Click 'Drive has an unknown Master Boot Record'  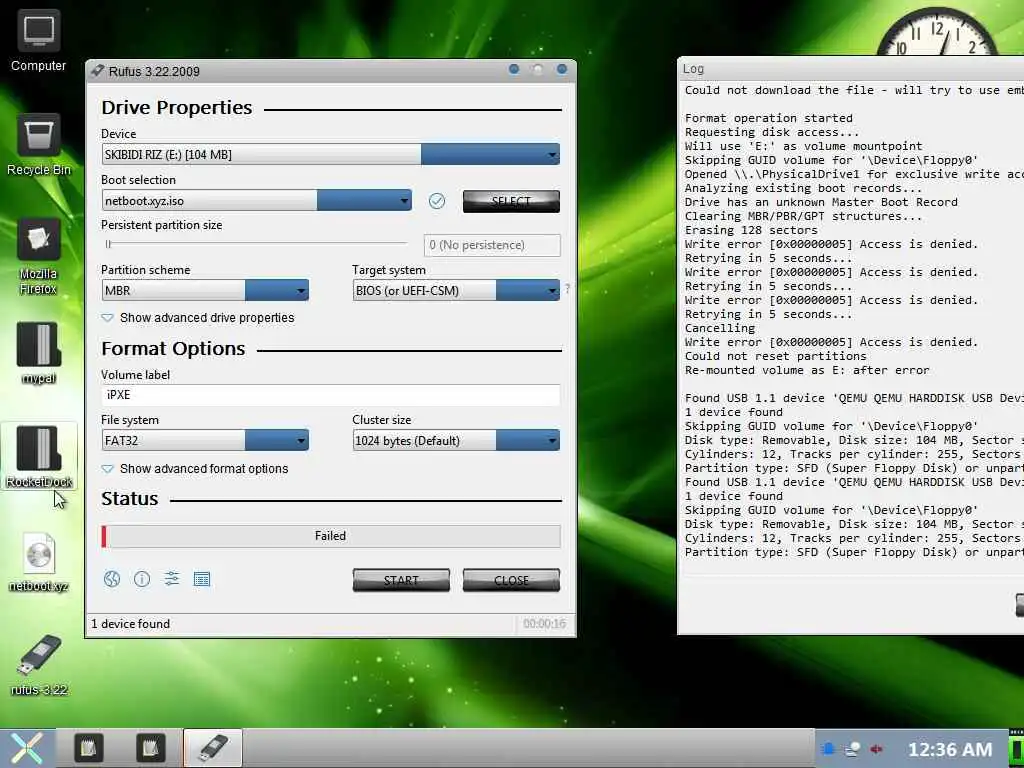click(x=821, y=202)
